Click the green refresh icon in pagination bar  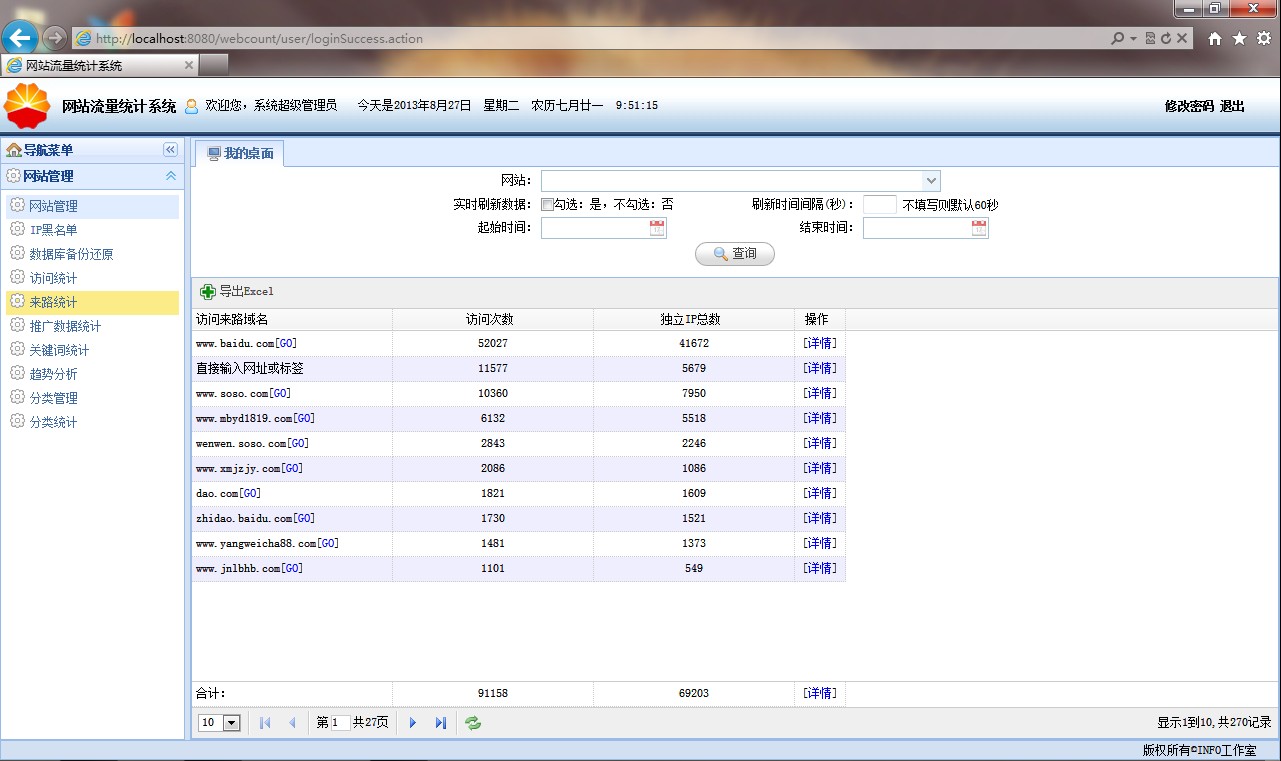(x=473, y=723)
